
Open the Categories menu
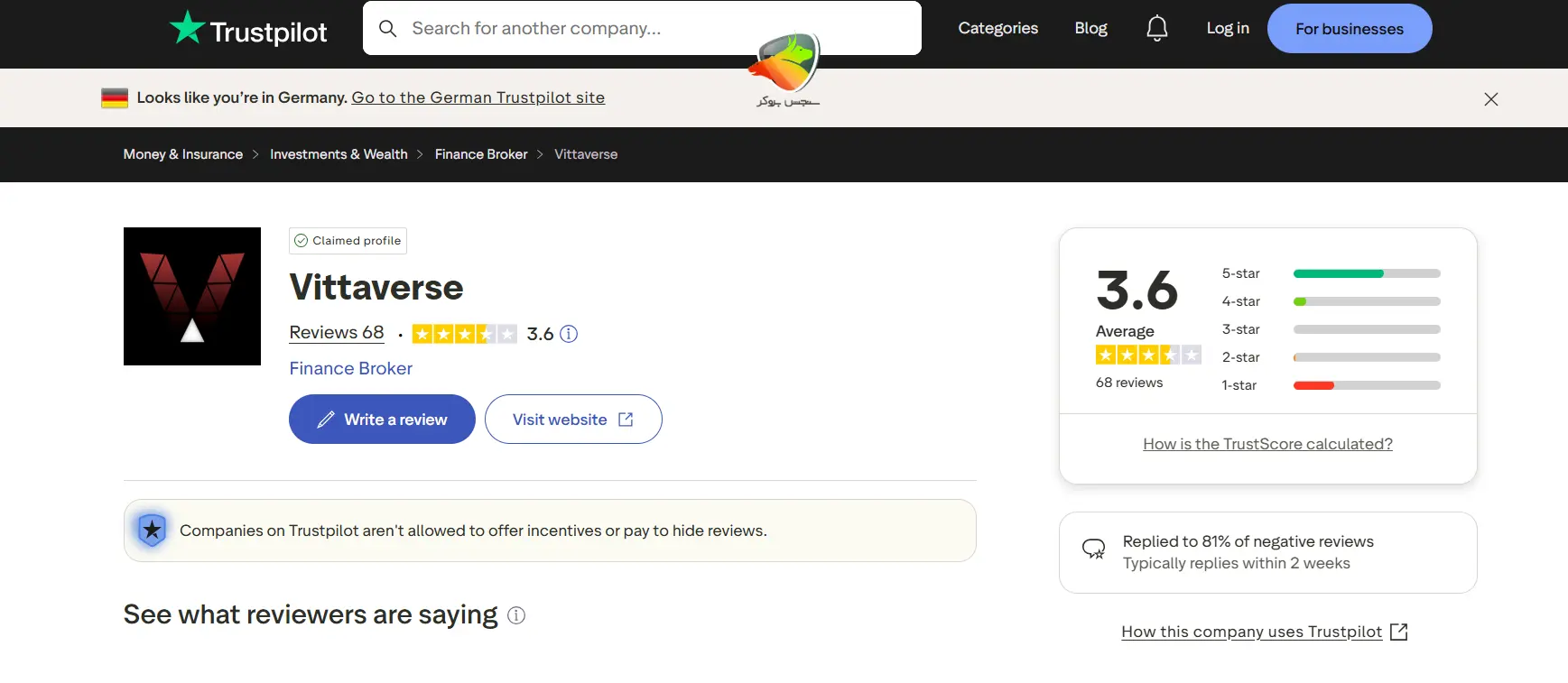coord(997,28)
